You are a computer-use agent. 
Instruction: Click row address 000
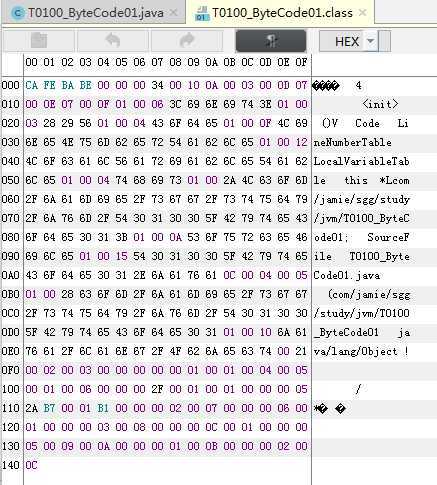[11, 85]
